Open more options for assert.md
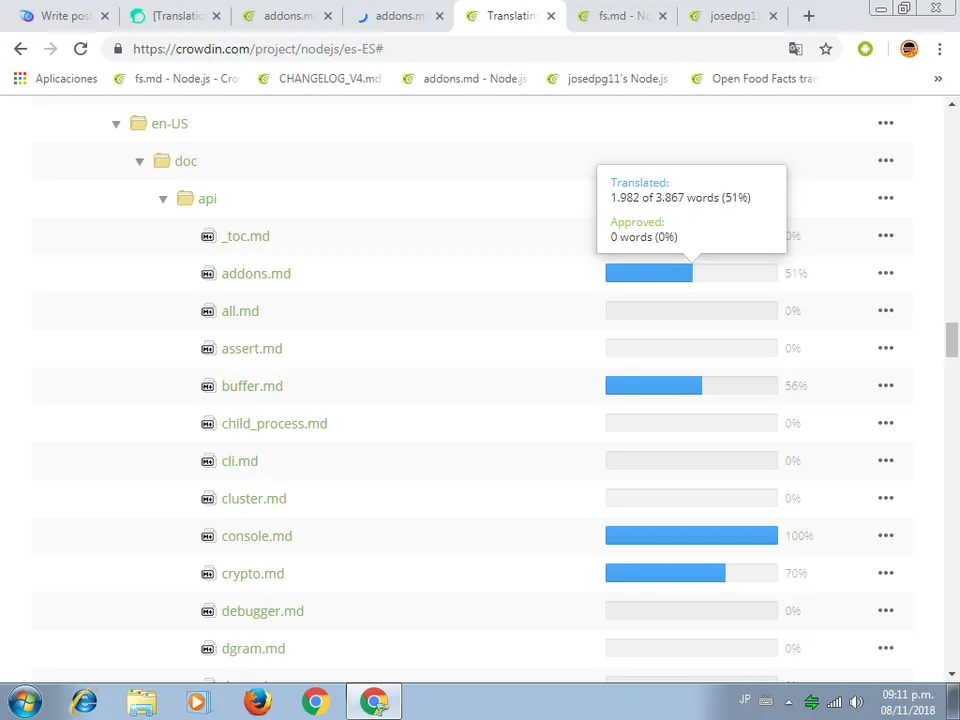The width and height of the screenshot is (960, 720). [x=885, y=348]
